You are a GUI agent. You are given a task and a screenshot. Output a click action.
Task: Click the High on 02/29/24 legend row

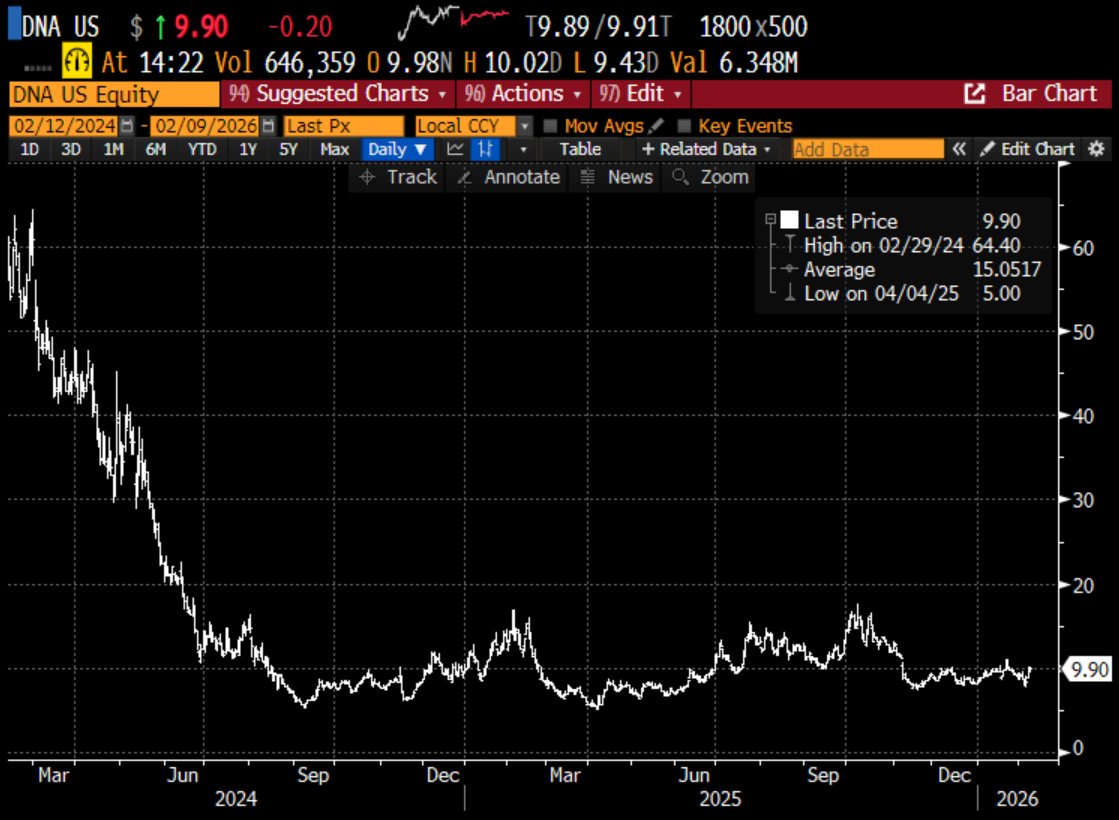[911, 246]
